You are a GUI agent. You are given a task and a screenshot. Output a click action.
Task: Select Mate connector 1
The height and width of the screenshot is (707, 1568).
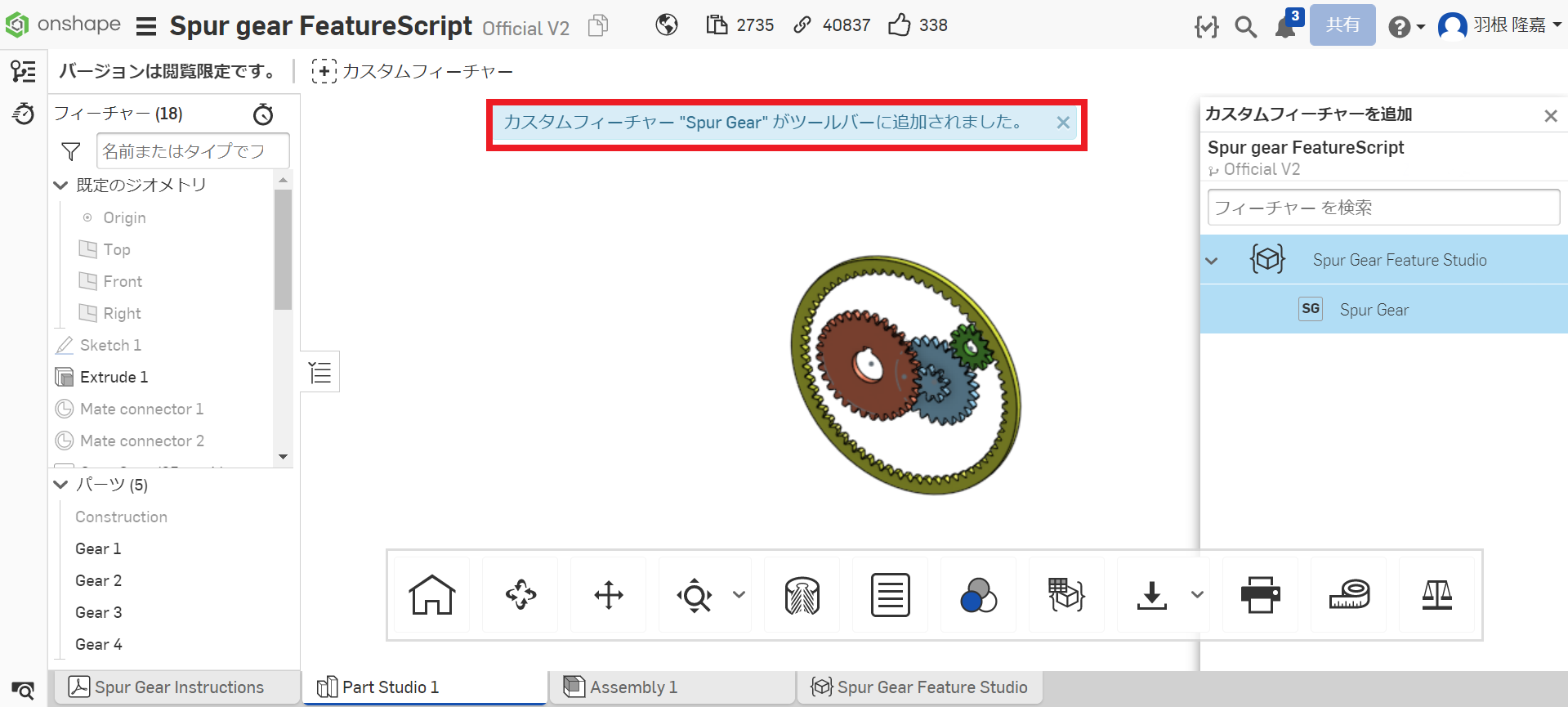(141, 409)
